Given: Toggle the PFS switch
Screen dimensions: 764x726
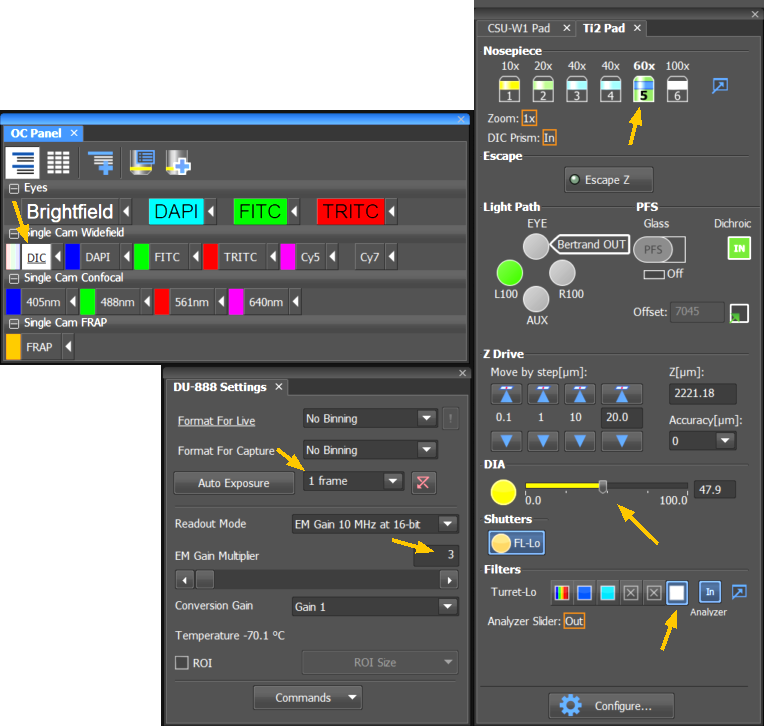Looking at the screenshot, I should coord(652,248).
